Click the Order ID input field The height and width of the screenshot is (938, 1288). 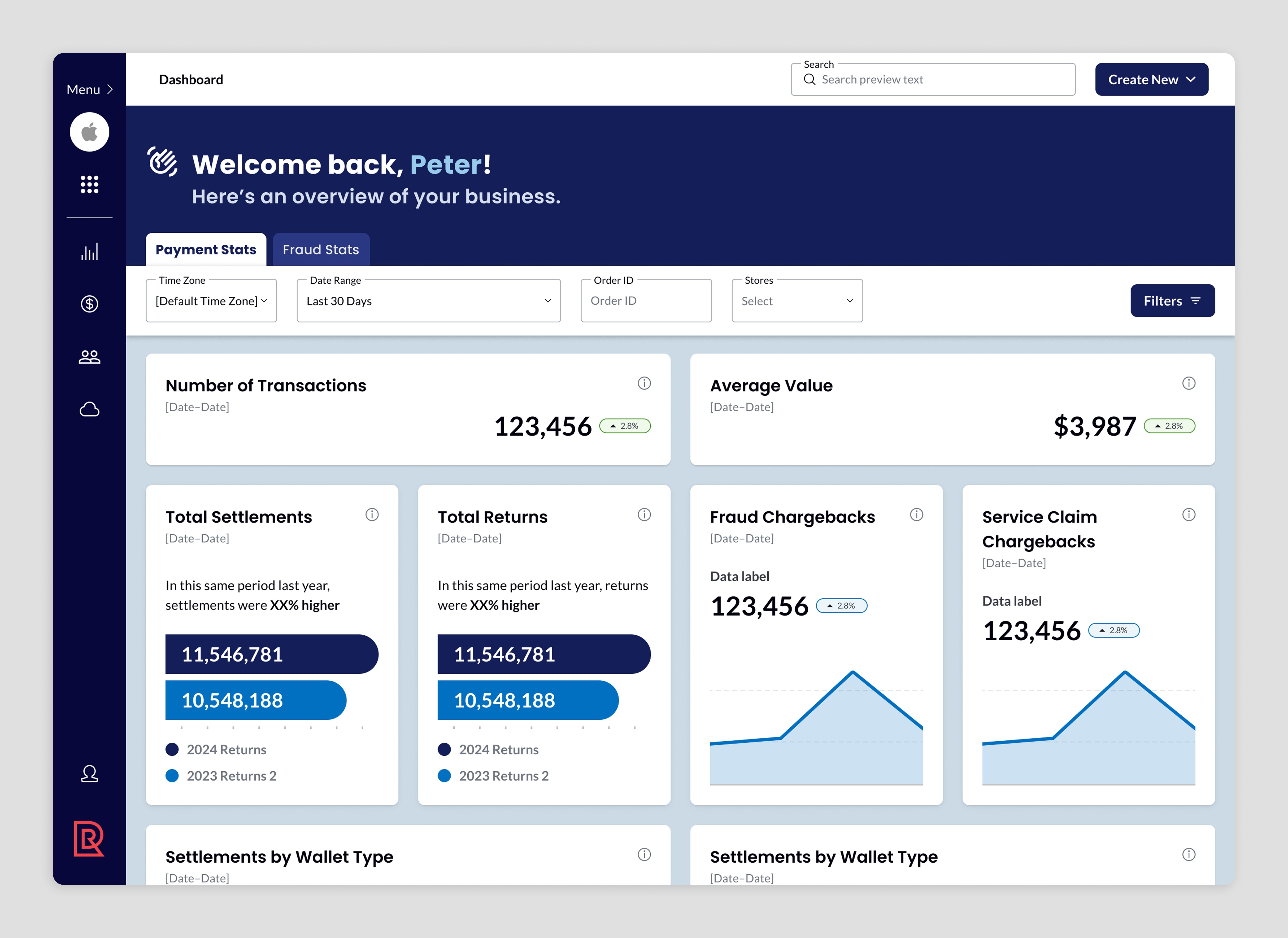pos(646,301)
